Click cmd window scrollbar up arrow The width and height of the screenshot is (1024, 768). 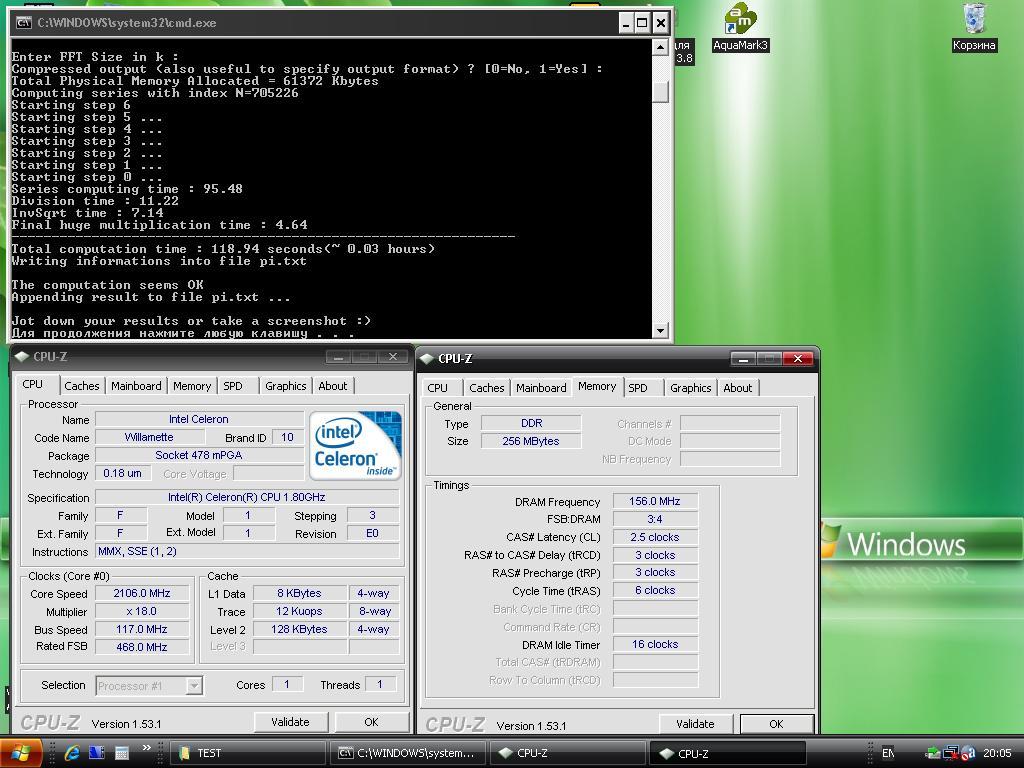pos(660,47)
